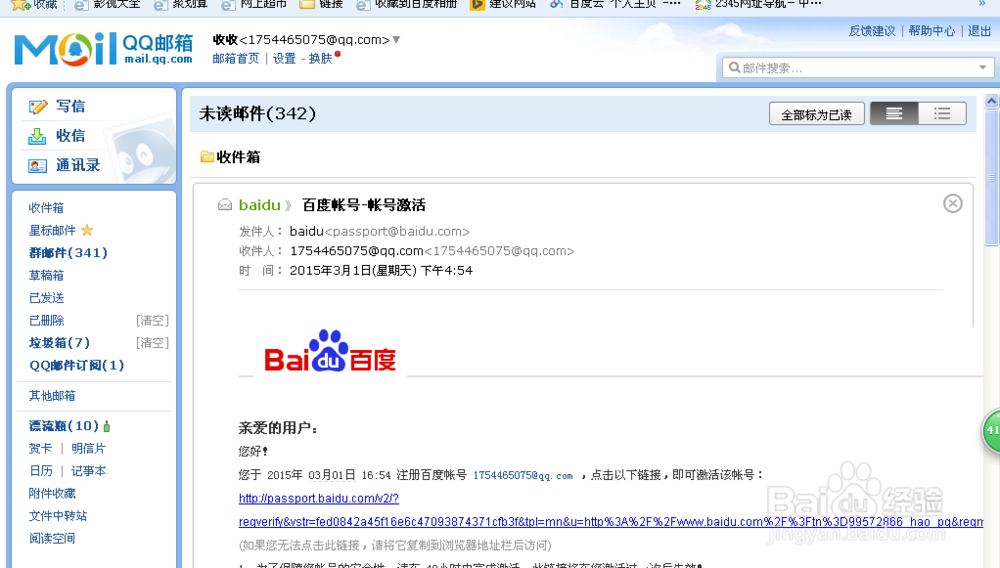The width and height of the screenshot is (1000, 568).
Task: Open the 草稿箱 drafts folder
Action: tap(46, 275)
